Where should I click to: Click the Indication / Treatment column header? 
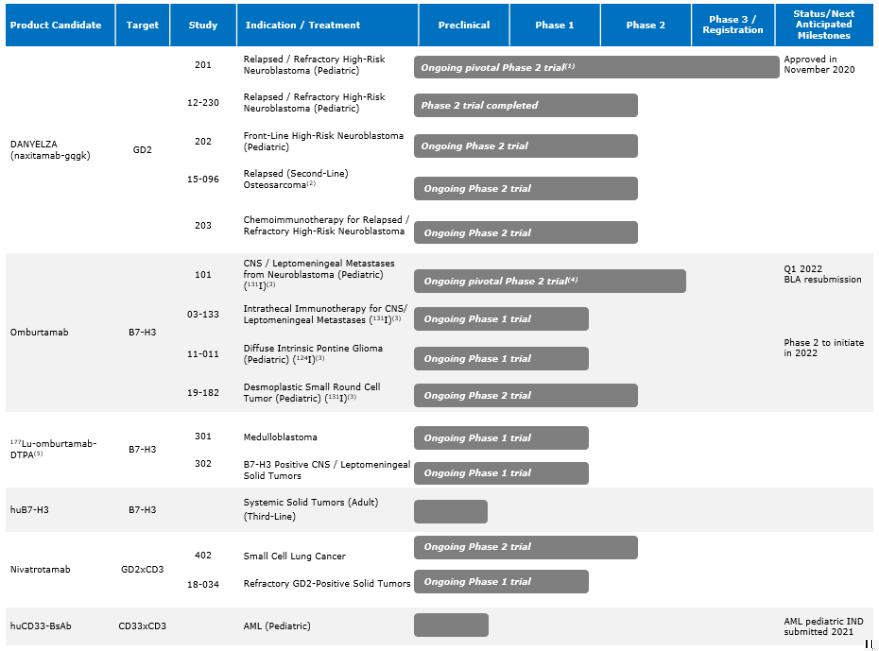[x=327, y=25]
